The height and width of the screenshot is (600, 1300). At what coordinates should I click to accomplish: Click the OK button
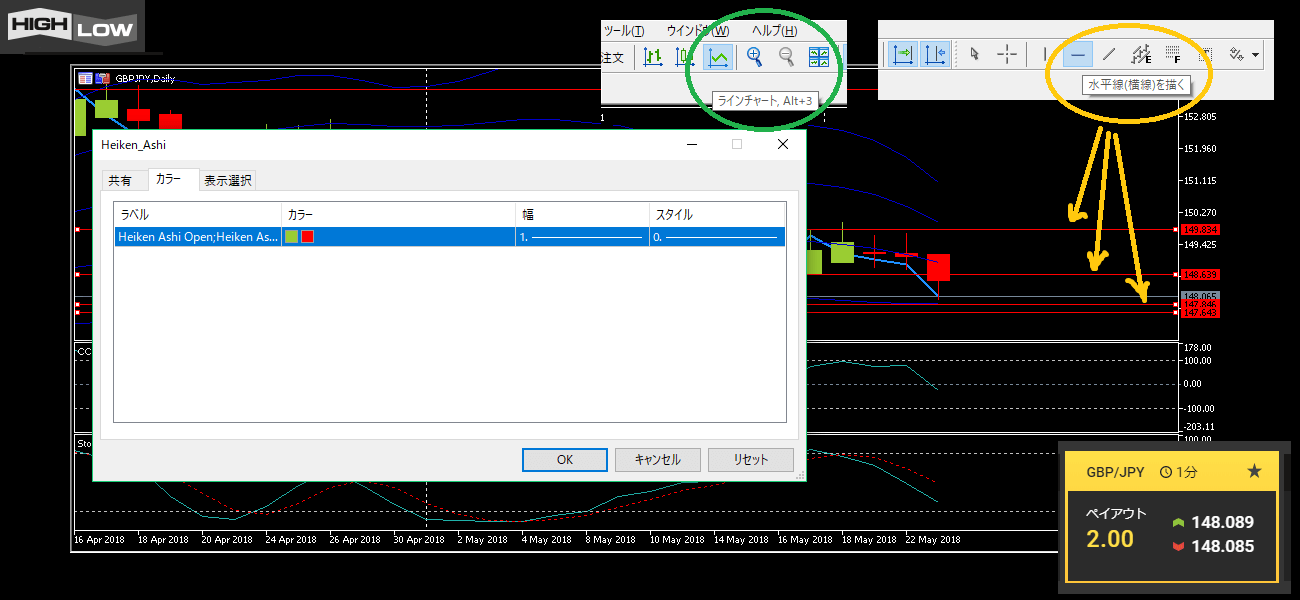point(564,460)
